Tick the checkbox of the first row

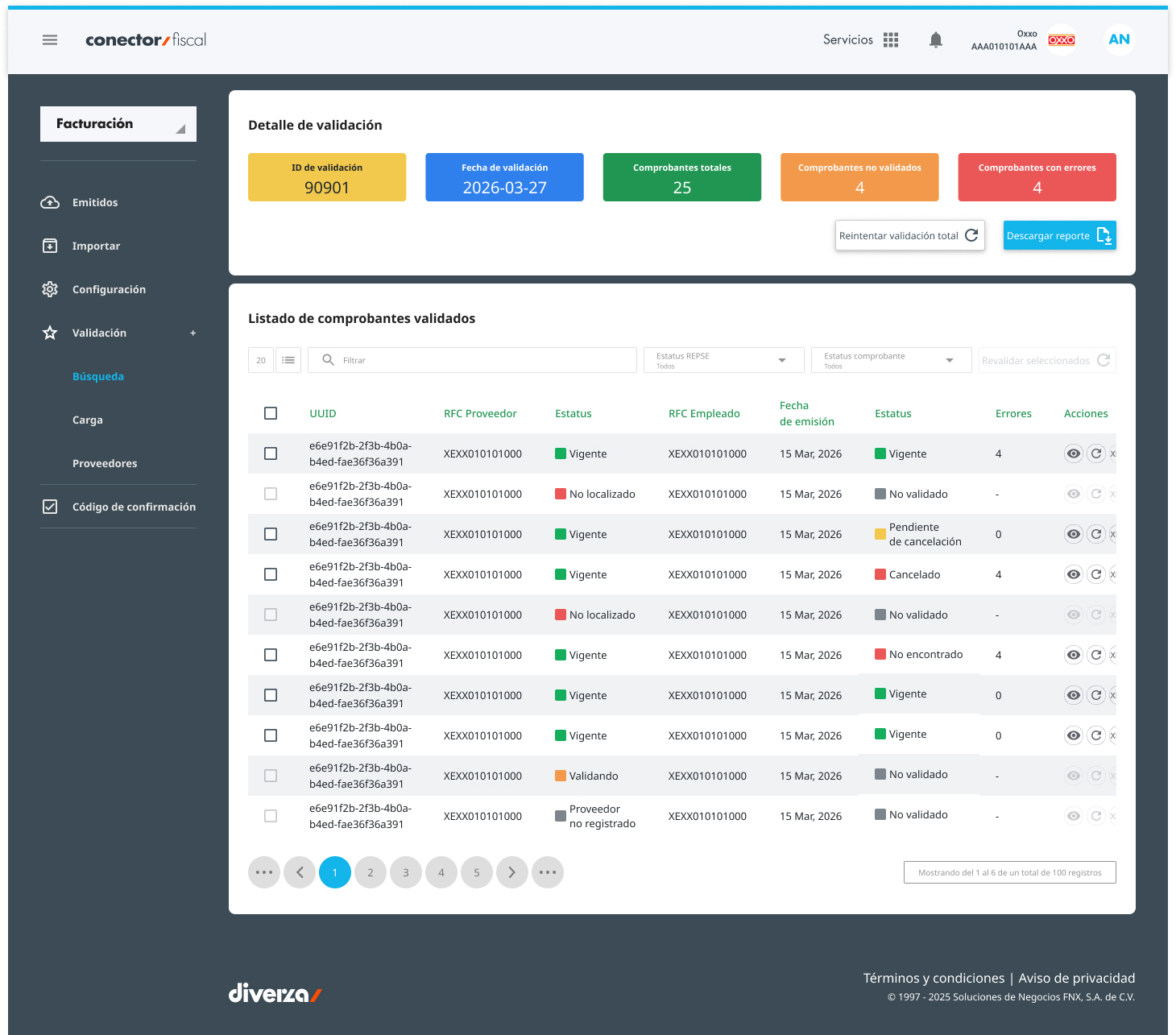click(271, 453)
